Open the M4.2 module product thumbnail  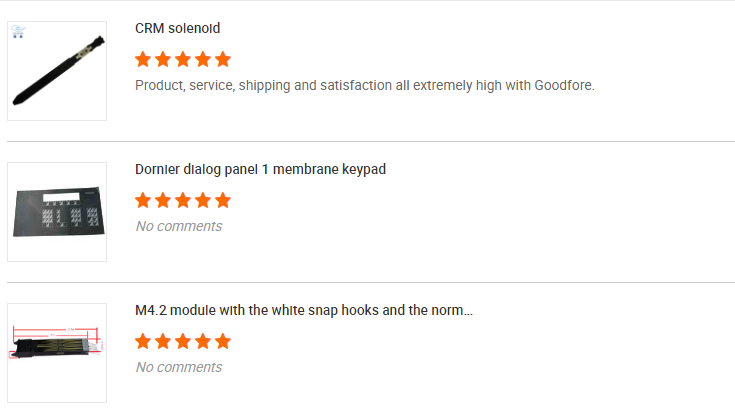[x=57, y=353]
